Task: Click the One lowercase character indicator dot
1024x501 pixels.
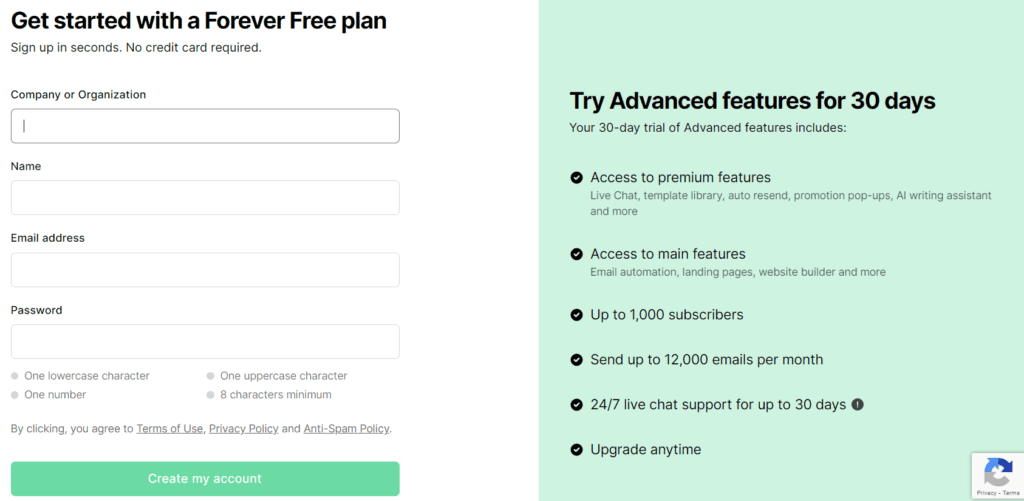Action: coord(15,377)
